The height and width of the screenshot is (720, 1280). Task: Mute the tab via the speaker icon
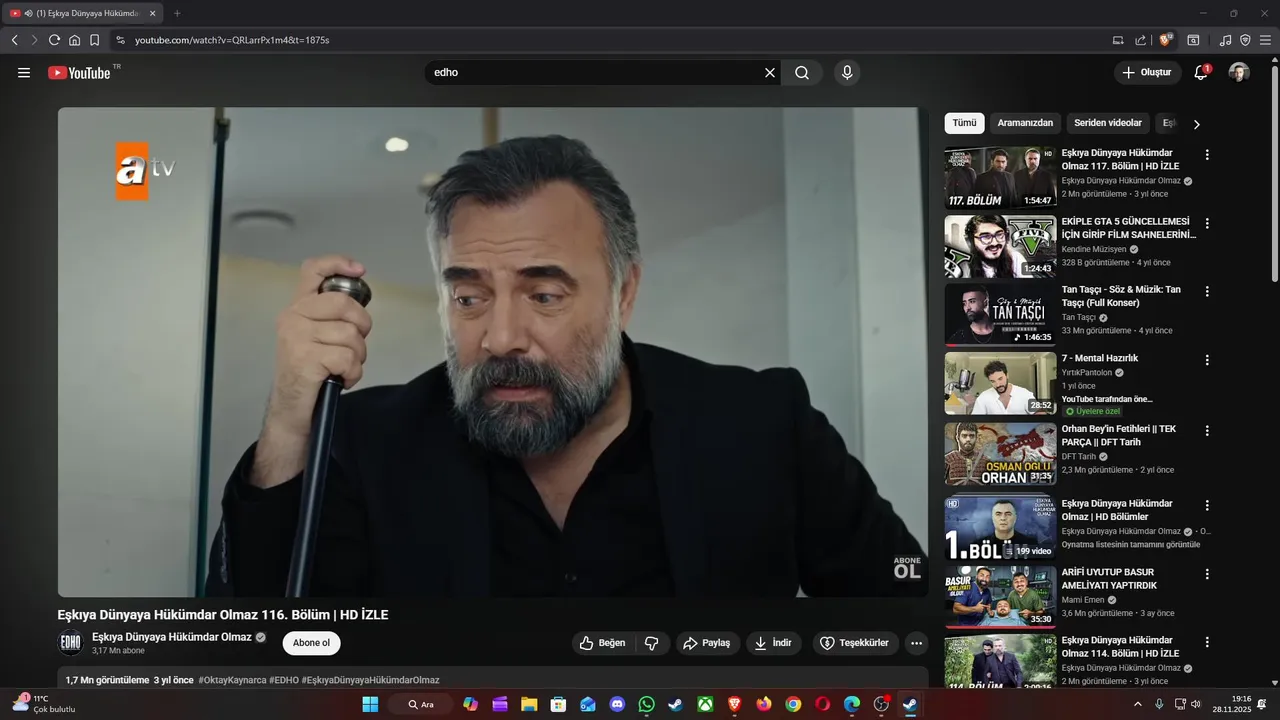tap(28, 13)
